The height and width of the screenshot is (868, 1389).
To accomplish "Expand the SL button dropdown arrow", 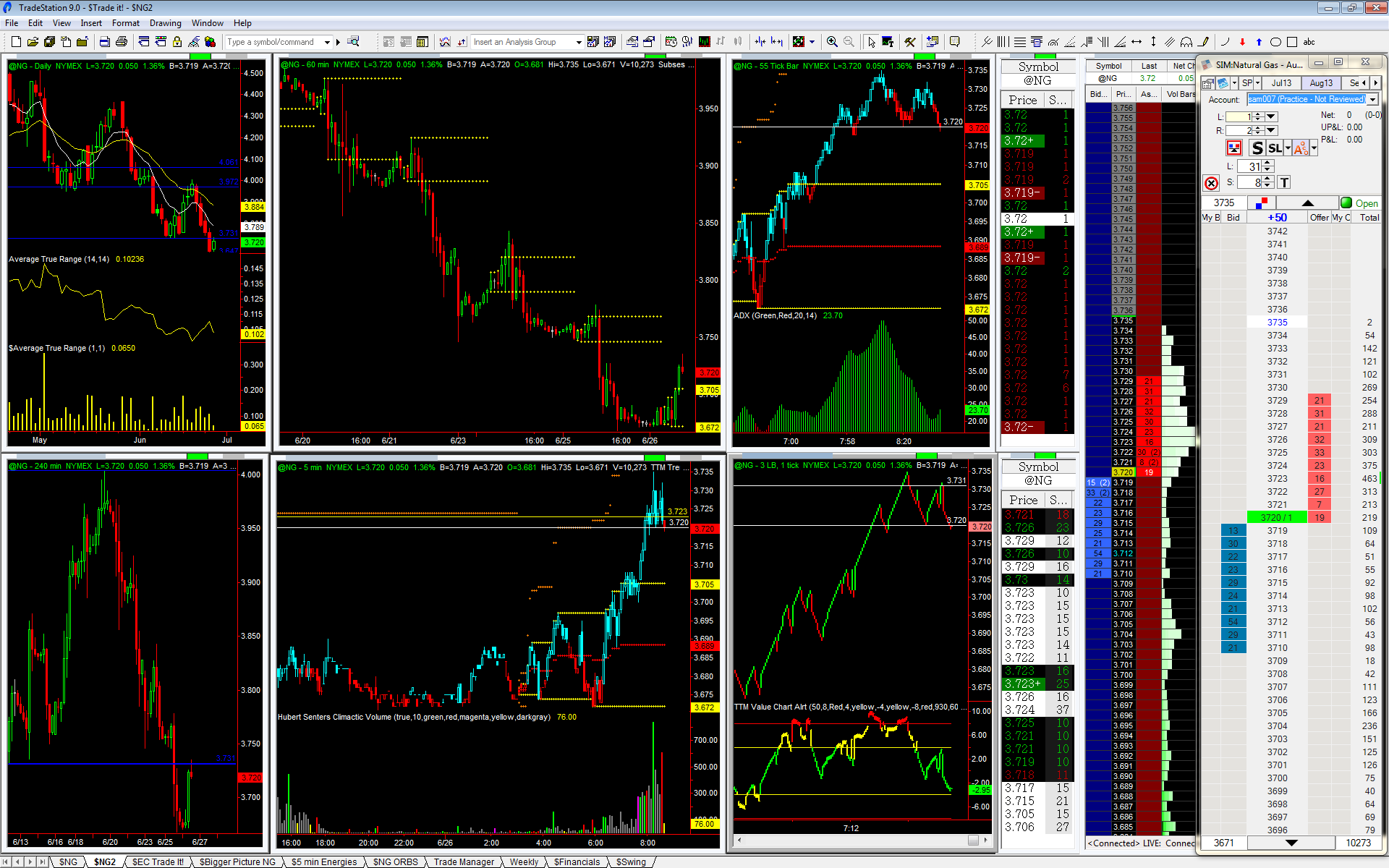I will click(1288, 148).
